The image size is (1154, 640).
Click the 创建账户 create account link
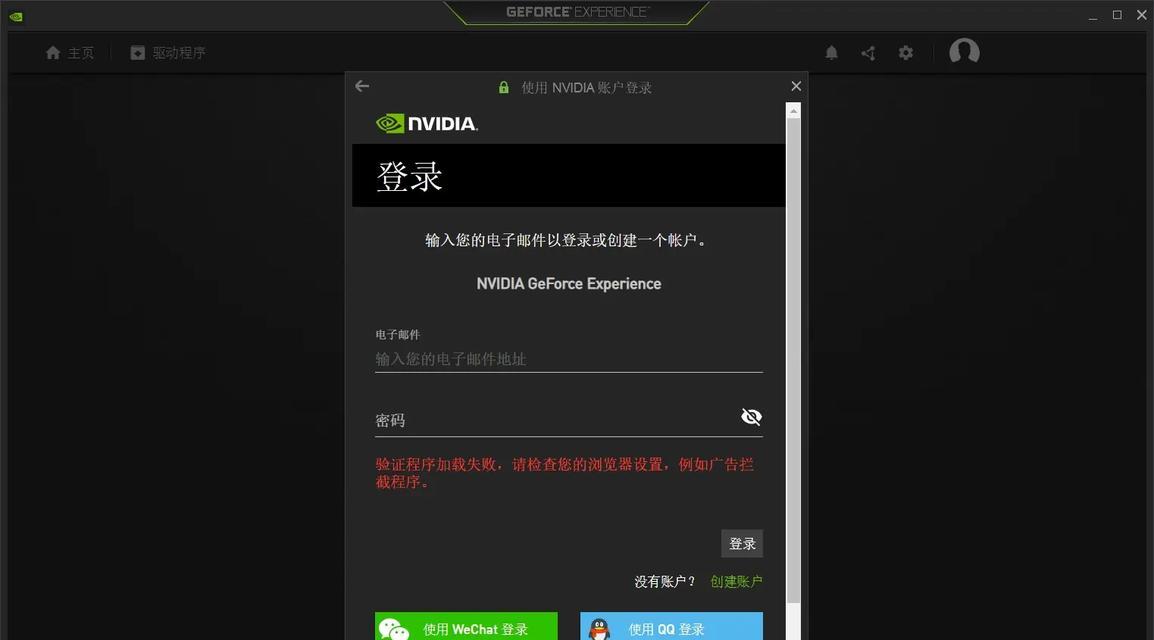point(736,581)
